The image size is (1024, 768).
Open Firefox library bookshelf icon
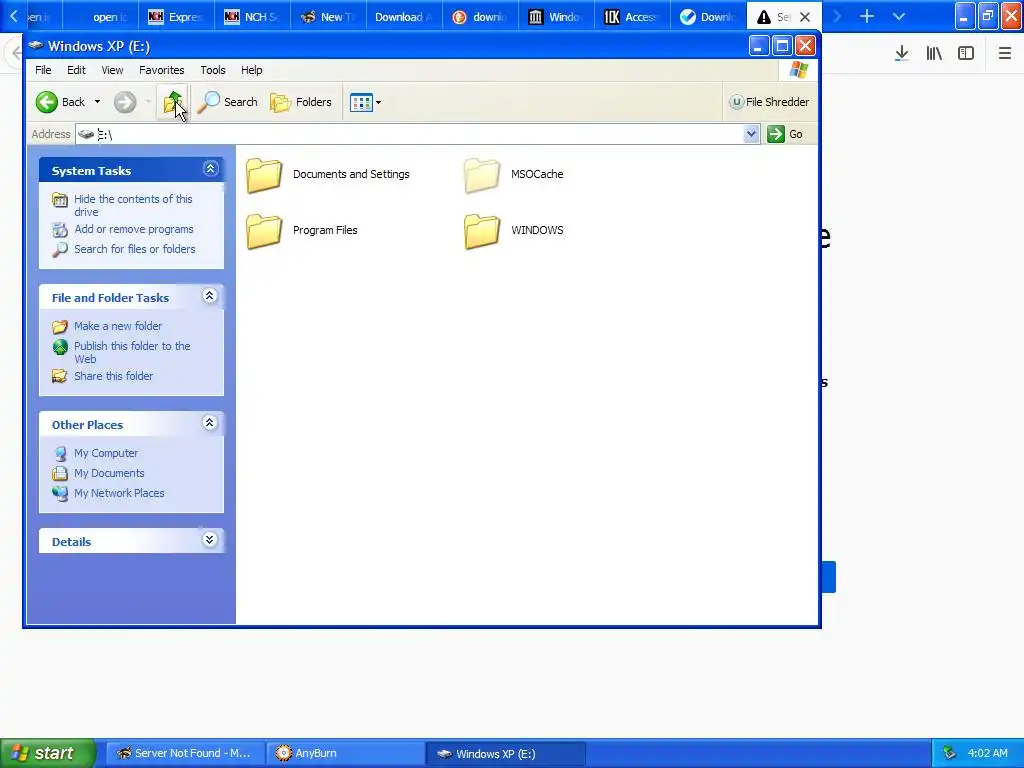pos(934,53)
